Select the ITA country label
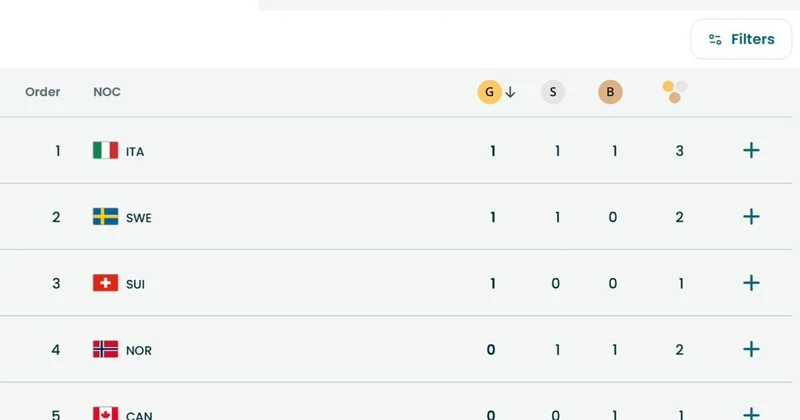 (x=135, y=152)
